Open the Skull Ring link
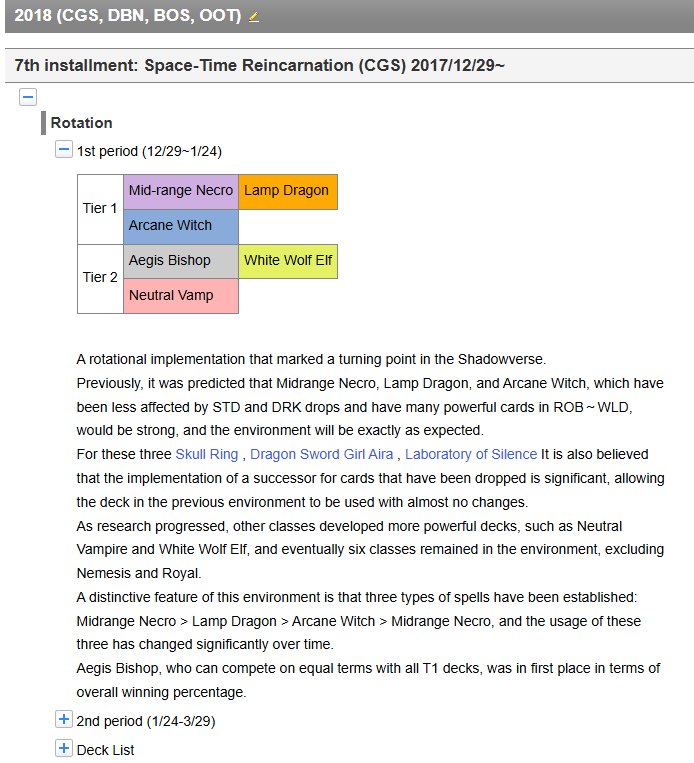Screen dimensions: 694x763 tap(207, 454)
